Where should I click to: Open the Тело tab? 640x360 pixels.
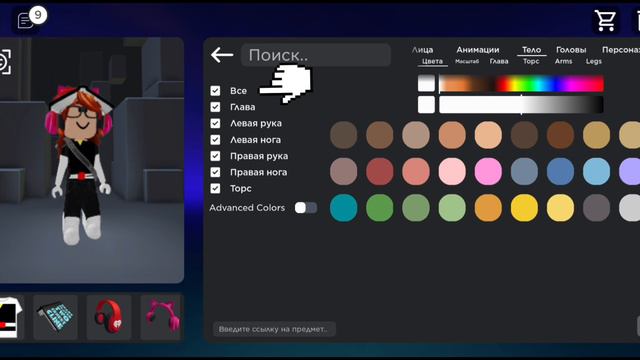(x=531, y=50)
